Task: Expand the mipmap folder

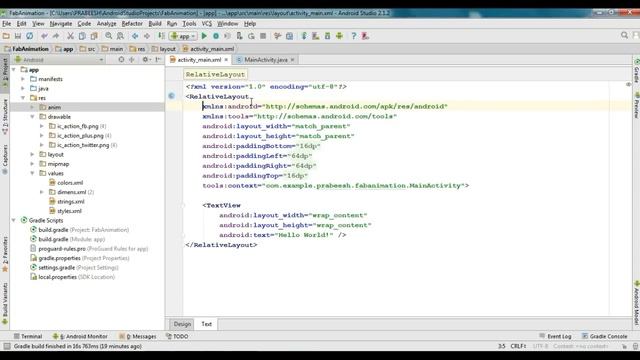Action: (33, 164)
